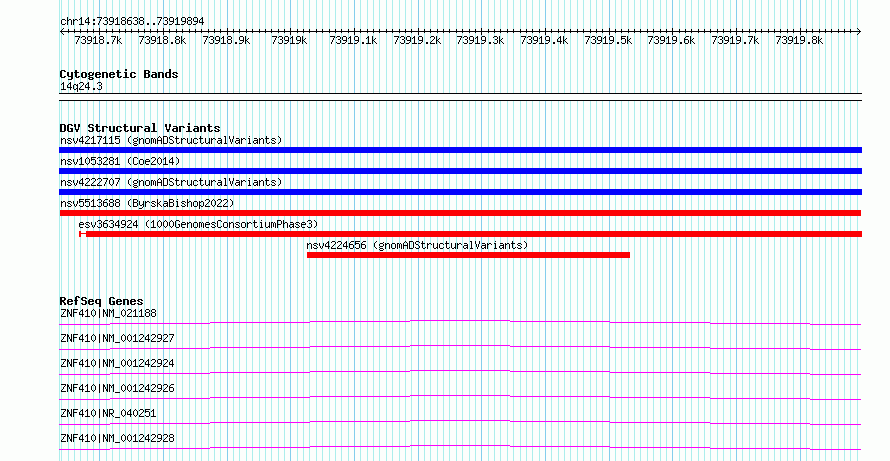Select the Cytogenetic Bands track title
The width and height of the screenshot is (890, 461).
(x=119, y=74)
